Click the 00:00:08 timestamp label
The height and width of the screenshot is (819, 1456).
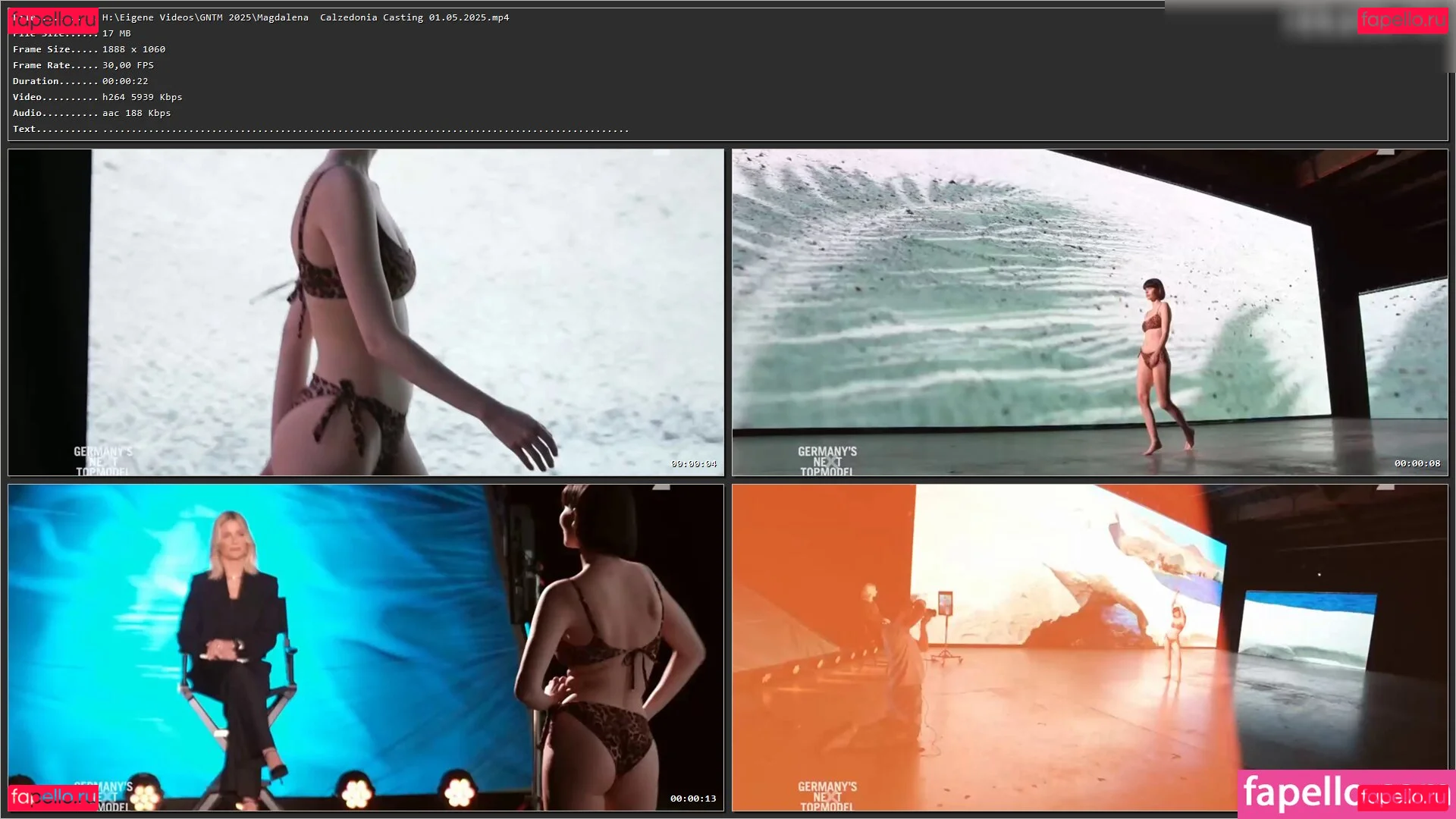point(1417,464)
